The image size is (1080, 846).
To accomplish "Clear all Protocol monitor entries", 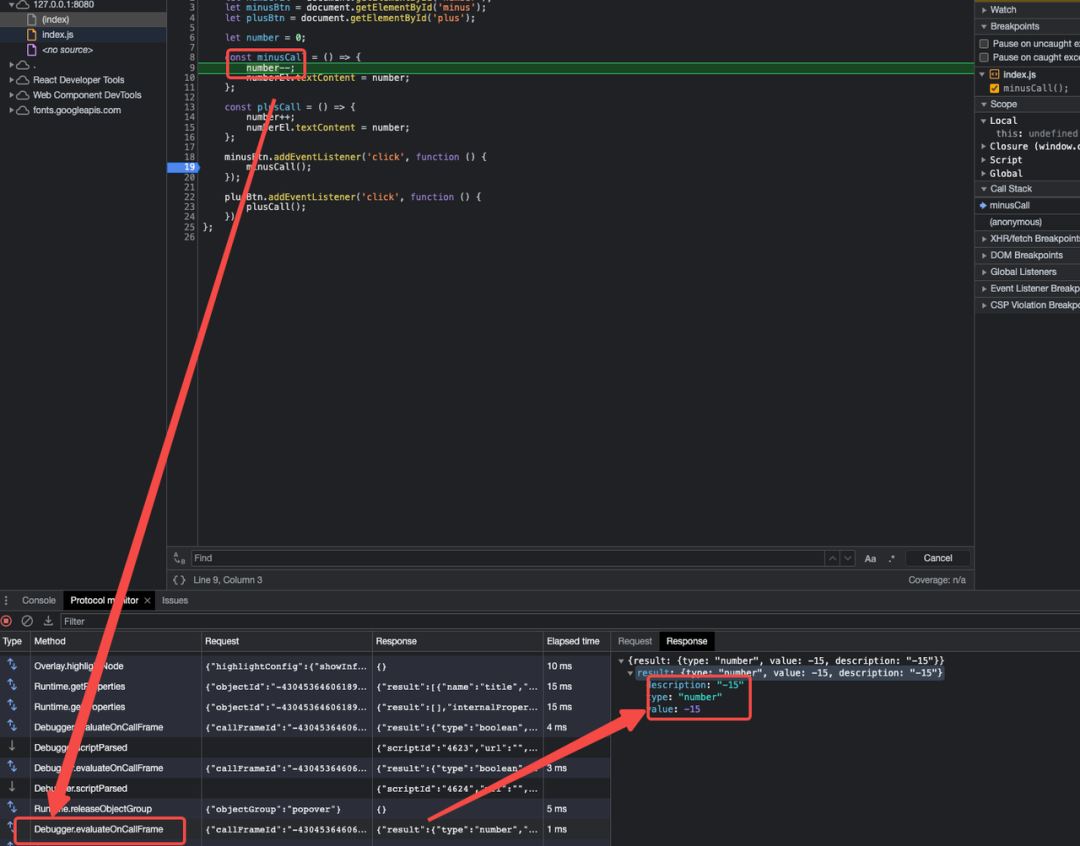I will coord(27,621).
